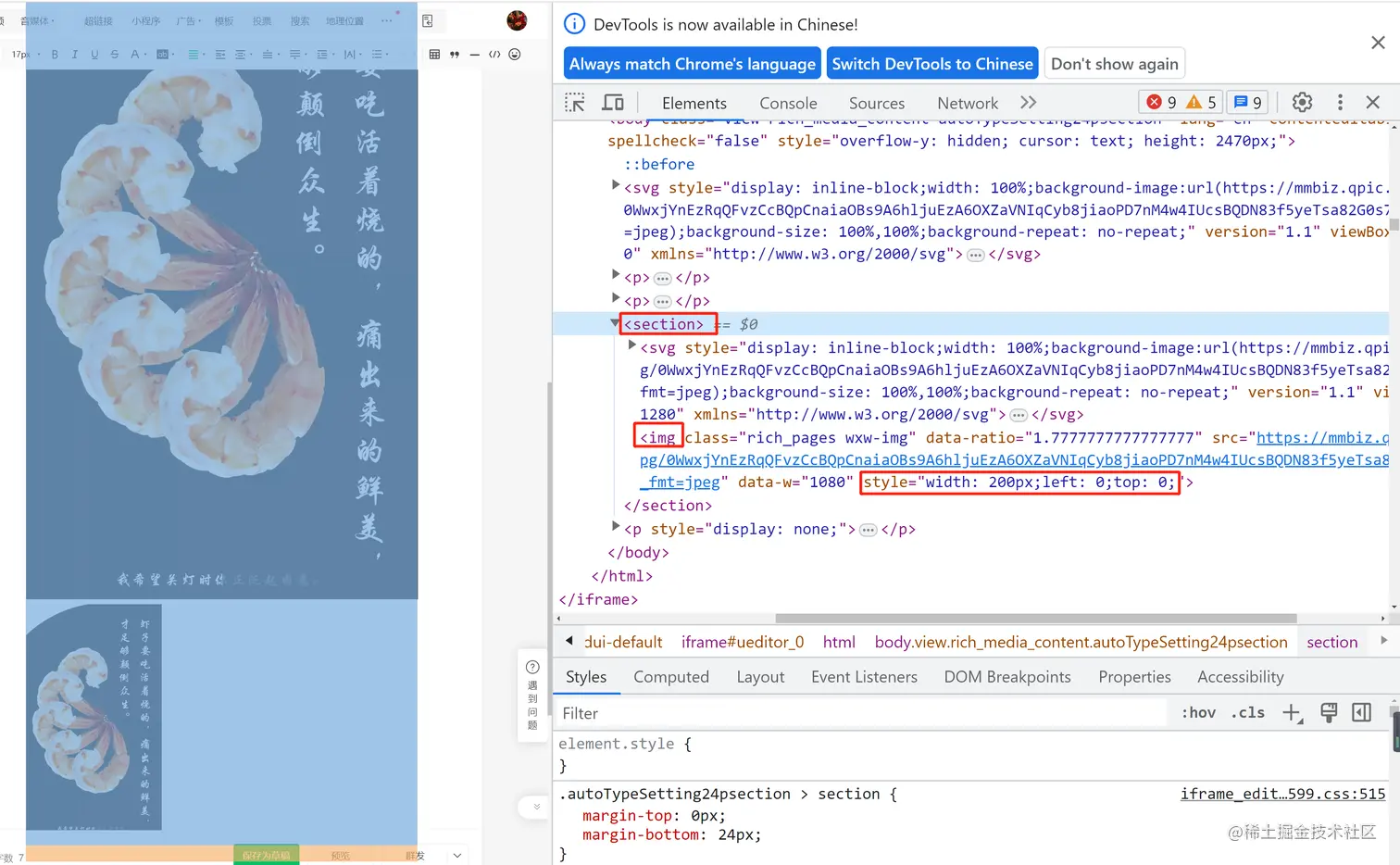This screenshot has height=865, width=1400.
Task: Open the blue issues count badge
Action: click(x=1248, y=102)
